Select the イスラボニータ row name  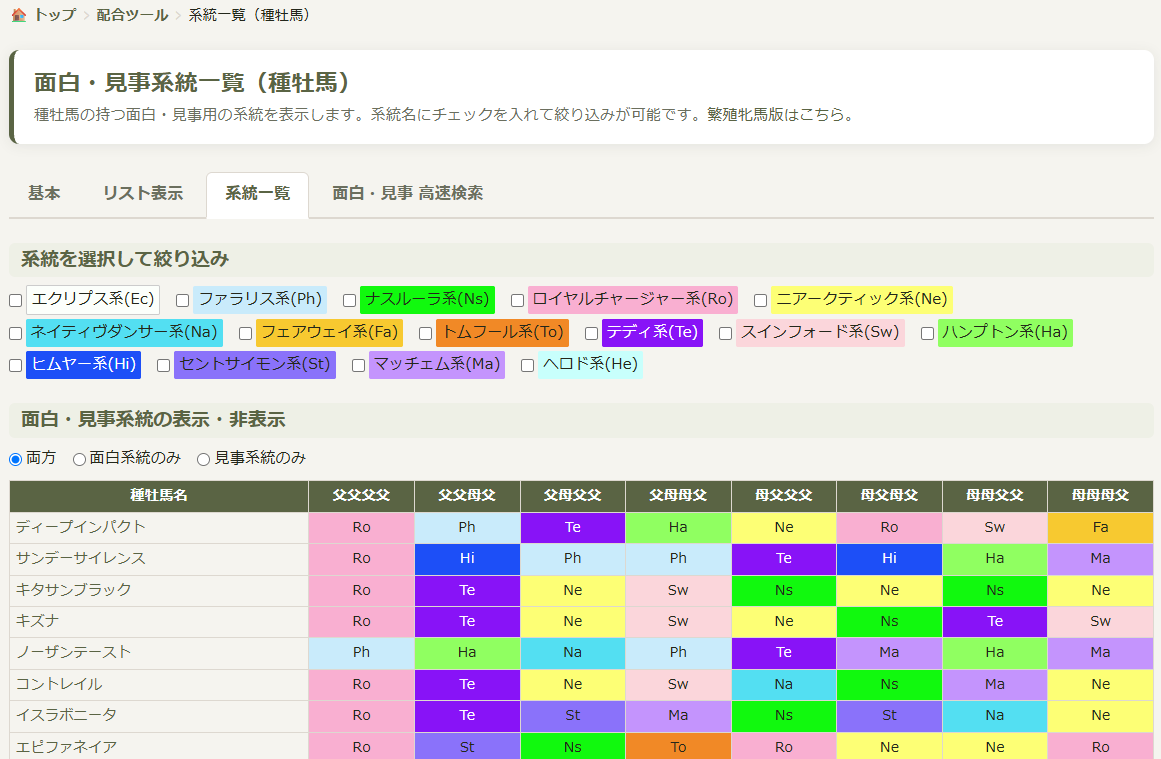coord(67,715)
